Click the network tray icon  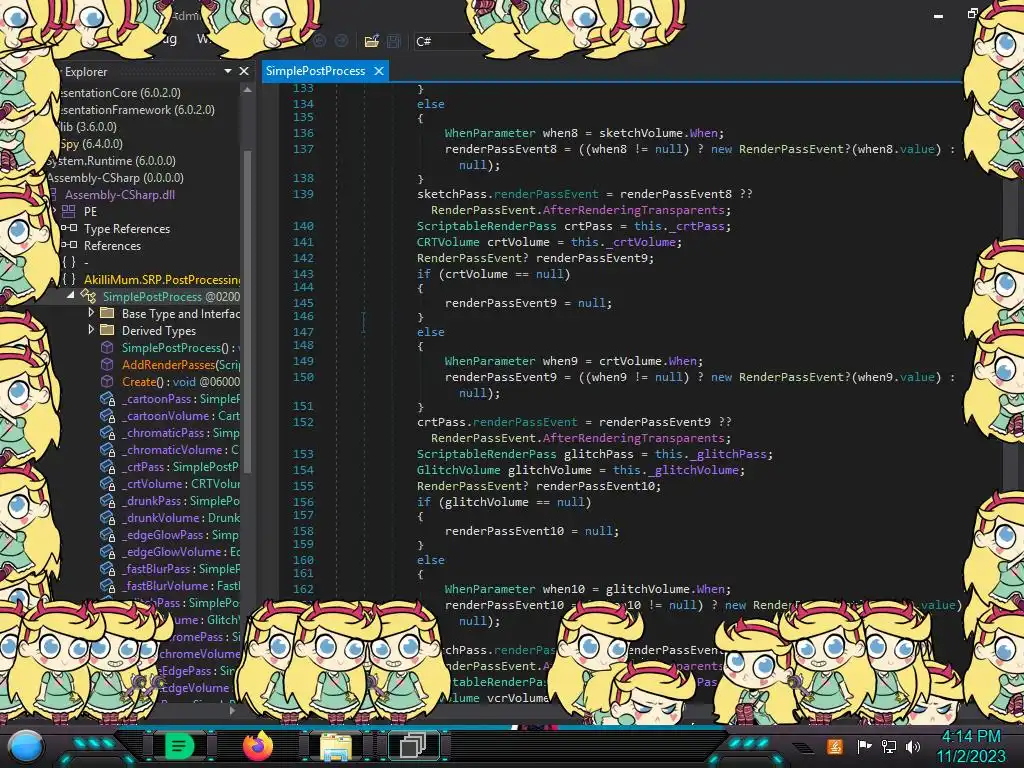(889, 746)
